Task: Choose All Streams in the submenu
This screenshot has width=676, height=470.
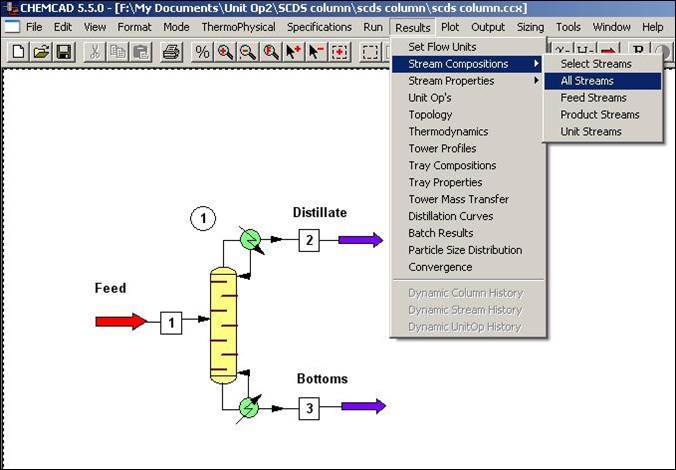Action: 603,81
